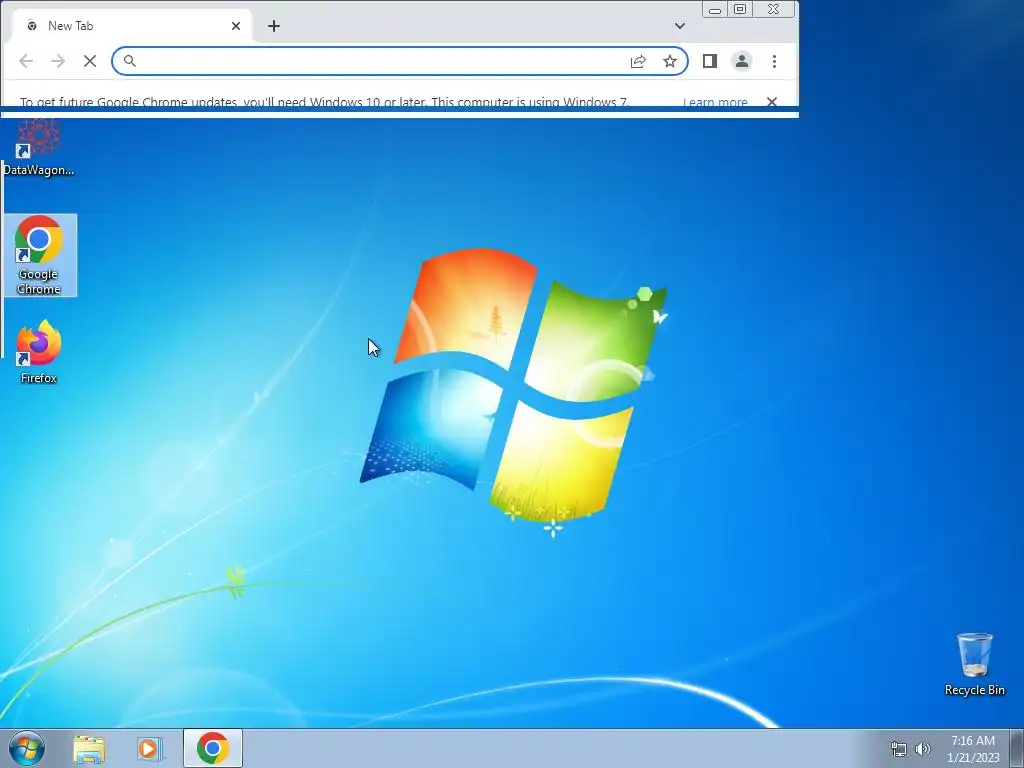Open the volume tray icon
The height and width of the screenshot is (768, 1024).
click(x=923, y=749)
